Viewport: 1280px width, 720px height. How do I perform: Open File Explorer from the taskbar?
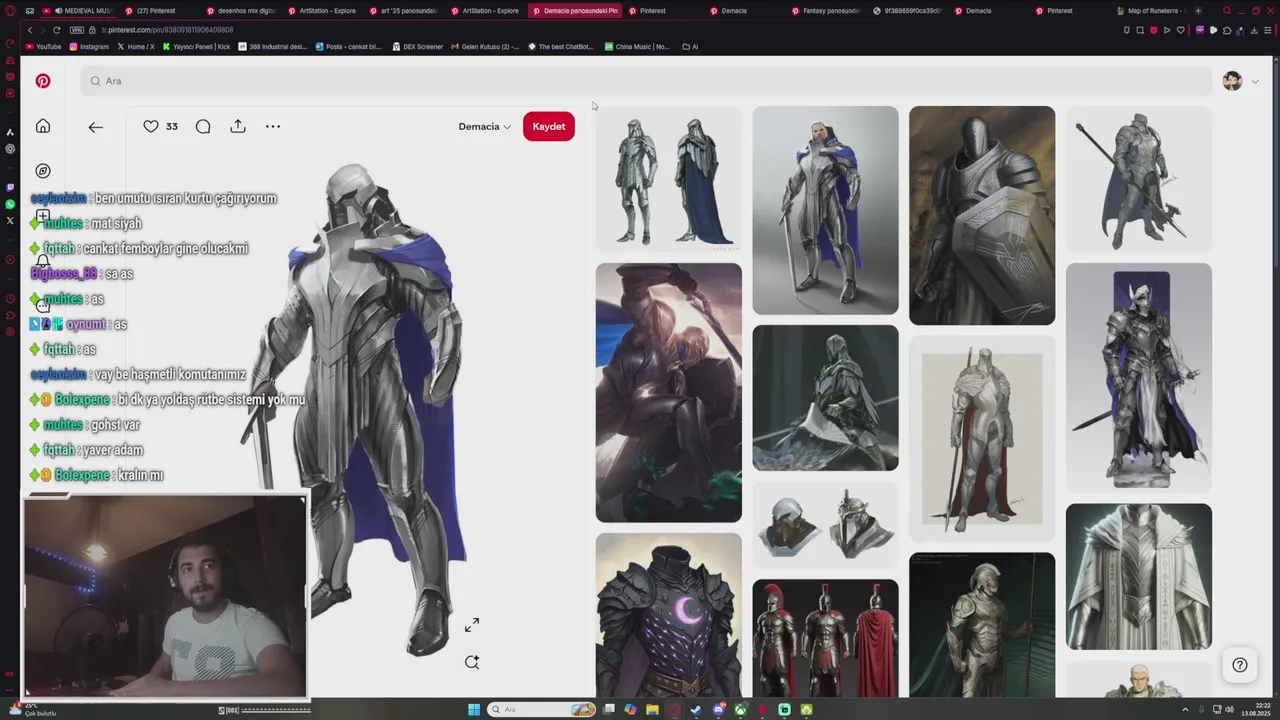point(652,710)
